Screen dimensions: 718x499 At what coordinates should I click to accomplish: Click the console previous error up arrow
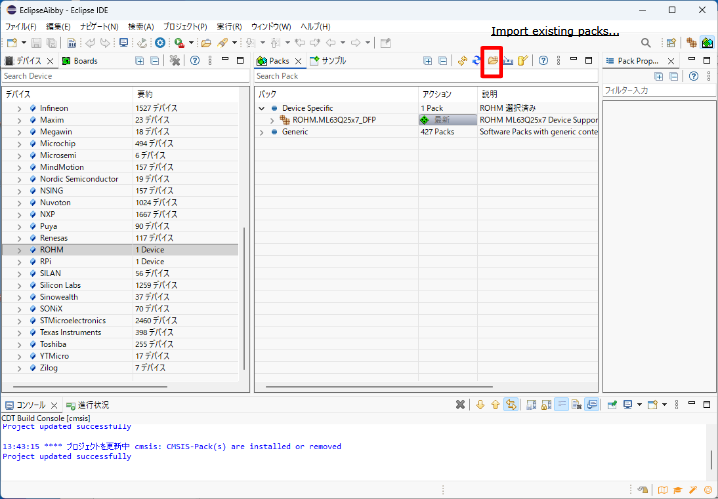pos(495,405)
